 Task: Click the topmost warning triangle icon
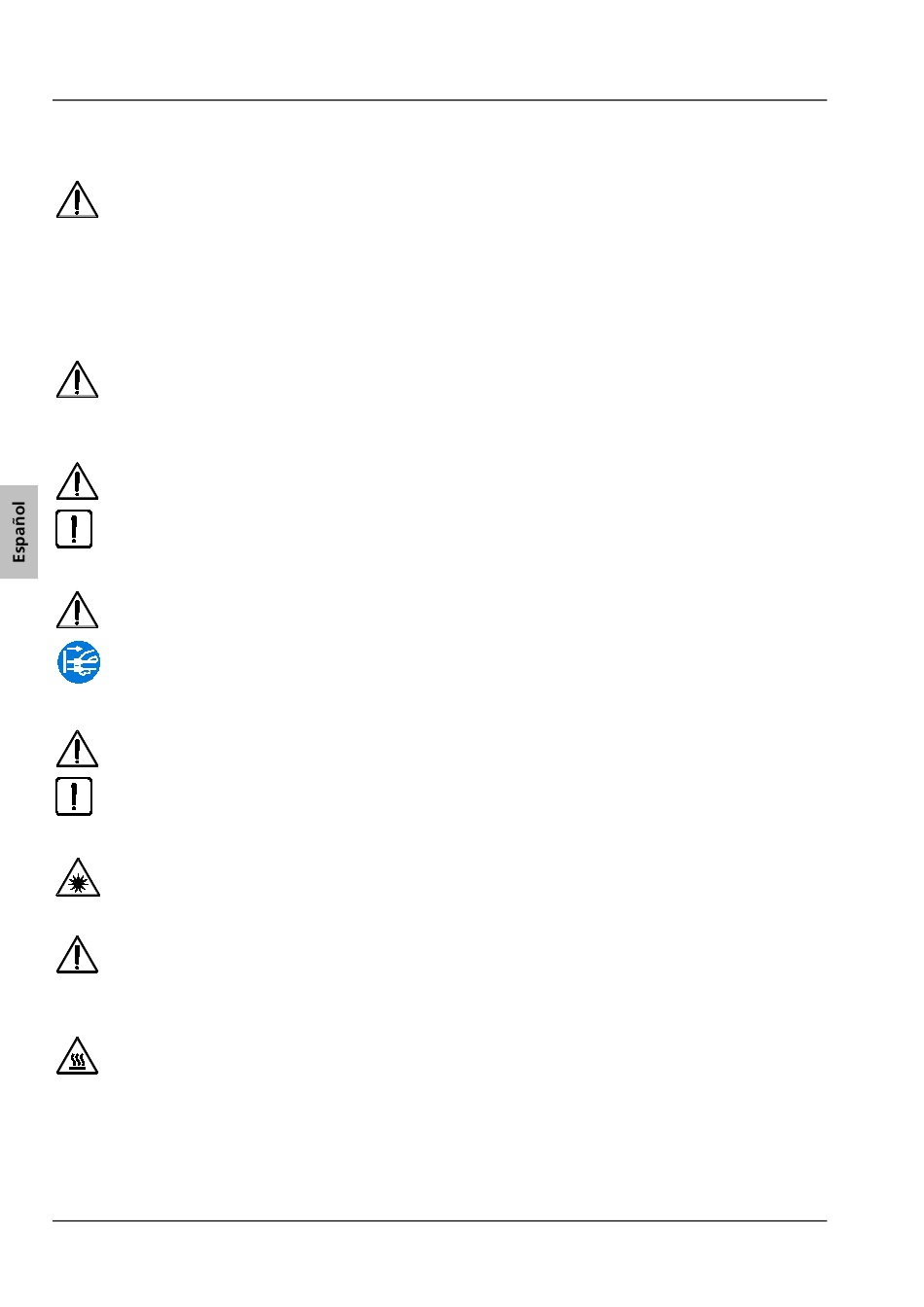pos(77,199)
